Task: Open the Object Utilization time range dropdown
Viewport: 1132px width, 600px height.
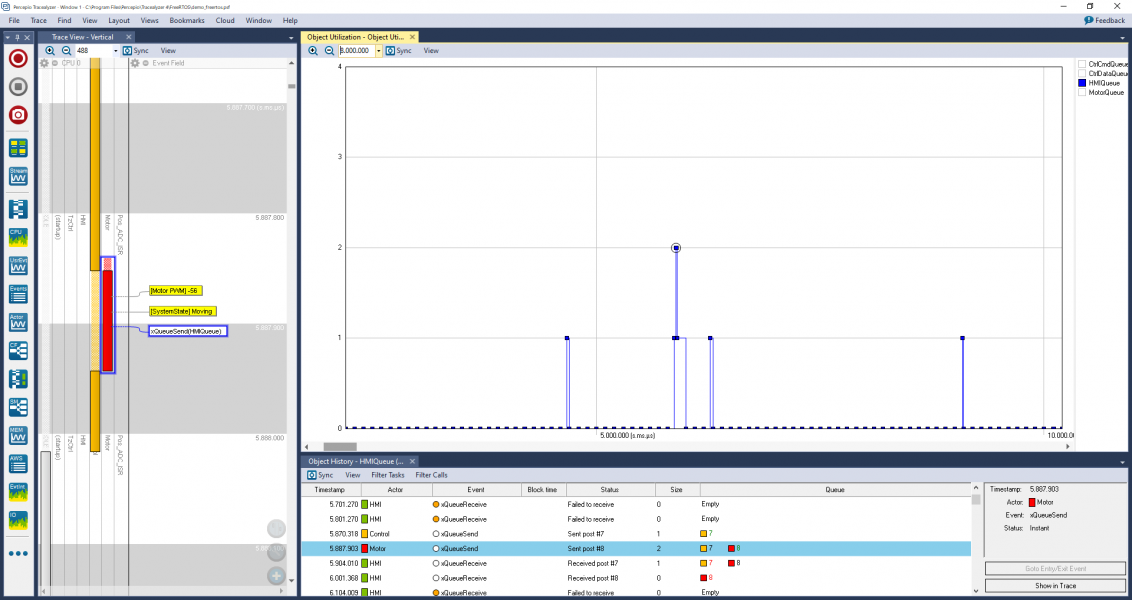Action: [x=380, y=50]
